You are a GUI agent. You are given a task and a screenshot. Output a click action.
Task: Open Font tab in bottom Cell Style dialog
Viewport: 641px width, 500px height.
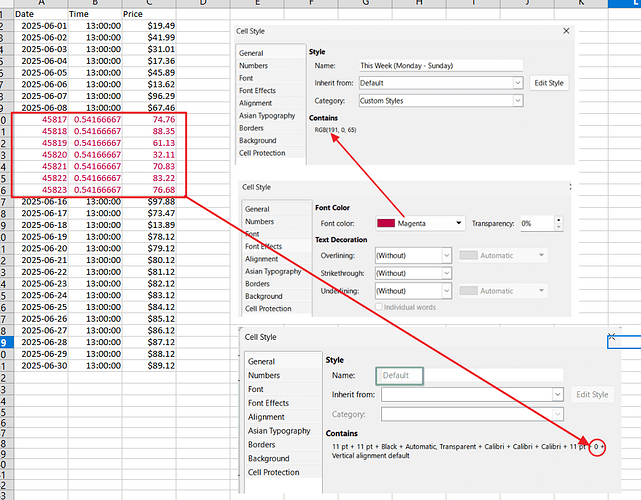[256, 389]
